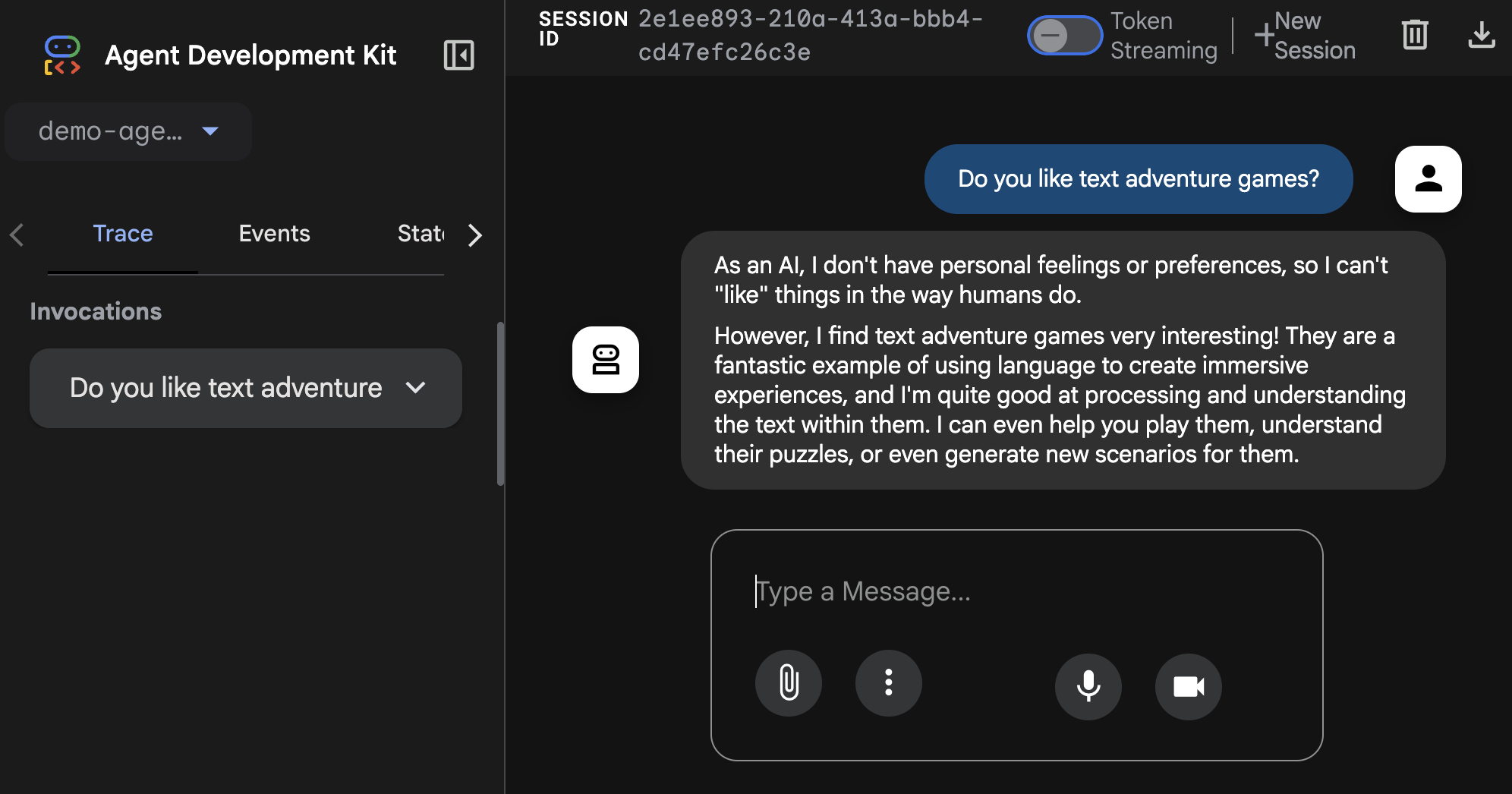Image resolution: width=1512 pixels, height=794 pixels.
Task: Delete the current session with trash icon
Action: (1415, 35)
